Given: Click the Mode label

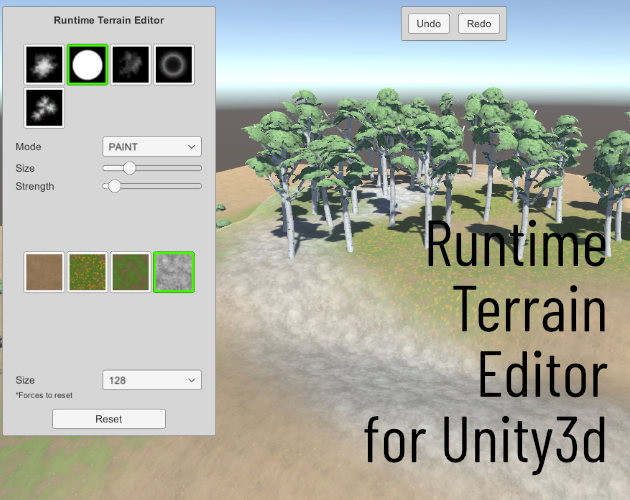Looking at the screenshot, I should [x=28, y=147].
